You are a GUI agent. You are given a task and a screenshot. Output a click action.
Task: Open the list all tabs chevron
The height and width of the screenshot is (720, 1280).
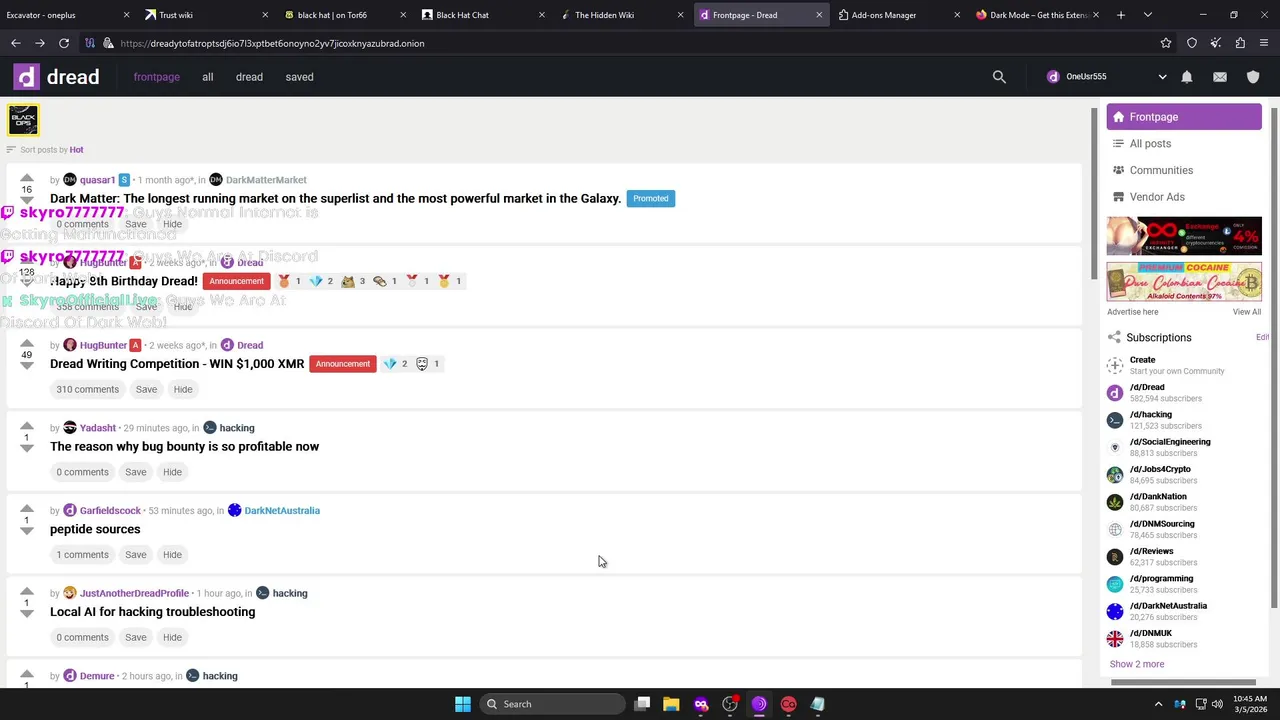1148,15
